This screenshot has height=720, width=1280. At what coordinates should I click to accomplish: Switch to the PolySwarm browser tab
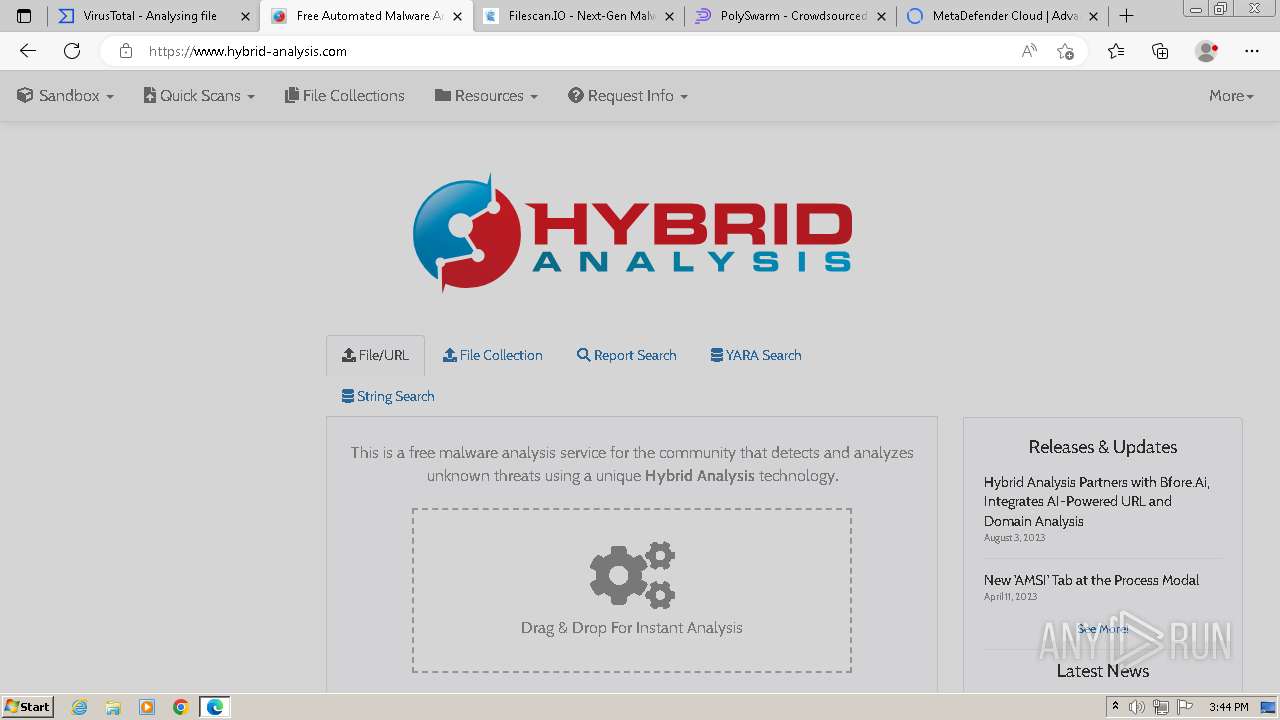[790, 16]
